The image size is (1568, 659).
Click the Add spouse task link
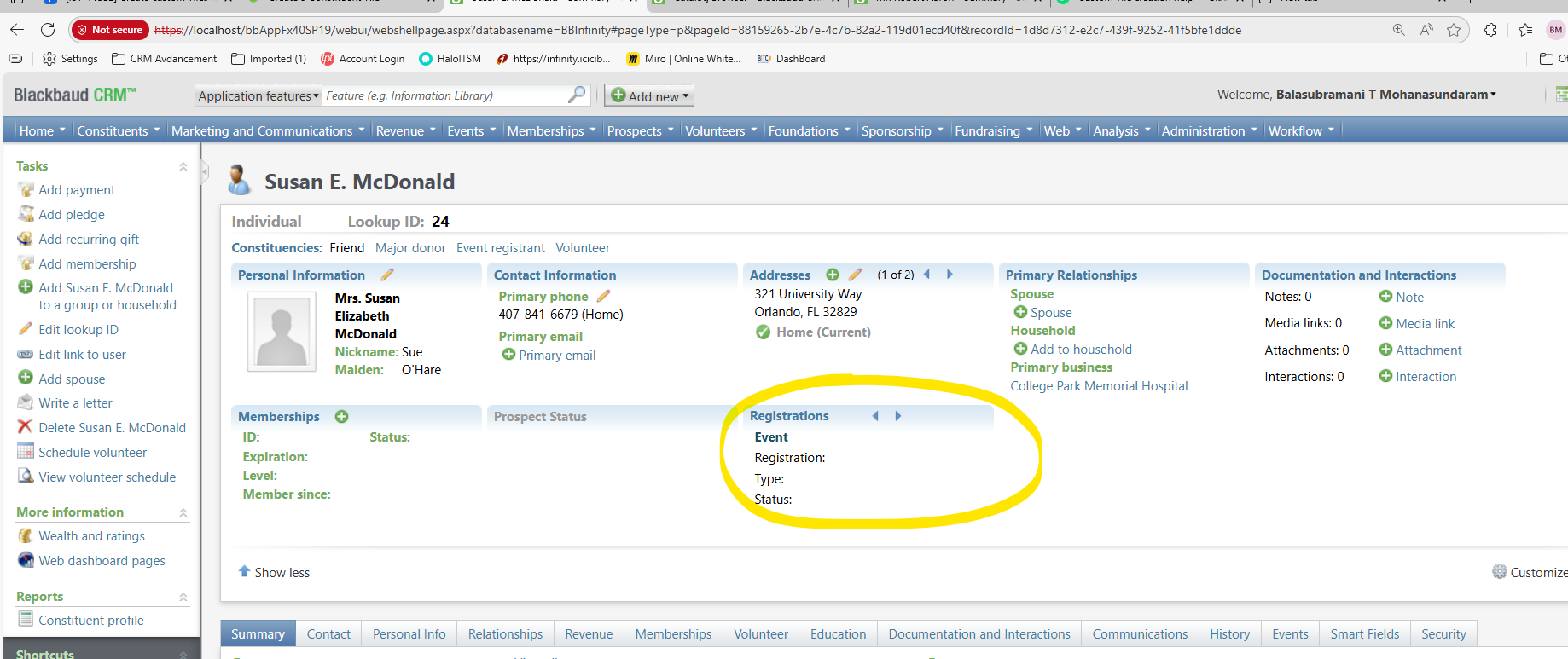(72, 379)
